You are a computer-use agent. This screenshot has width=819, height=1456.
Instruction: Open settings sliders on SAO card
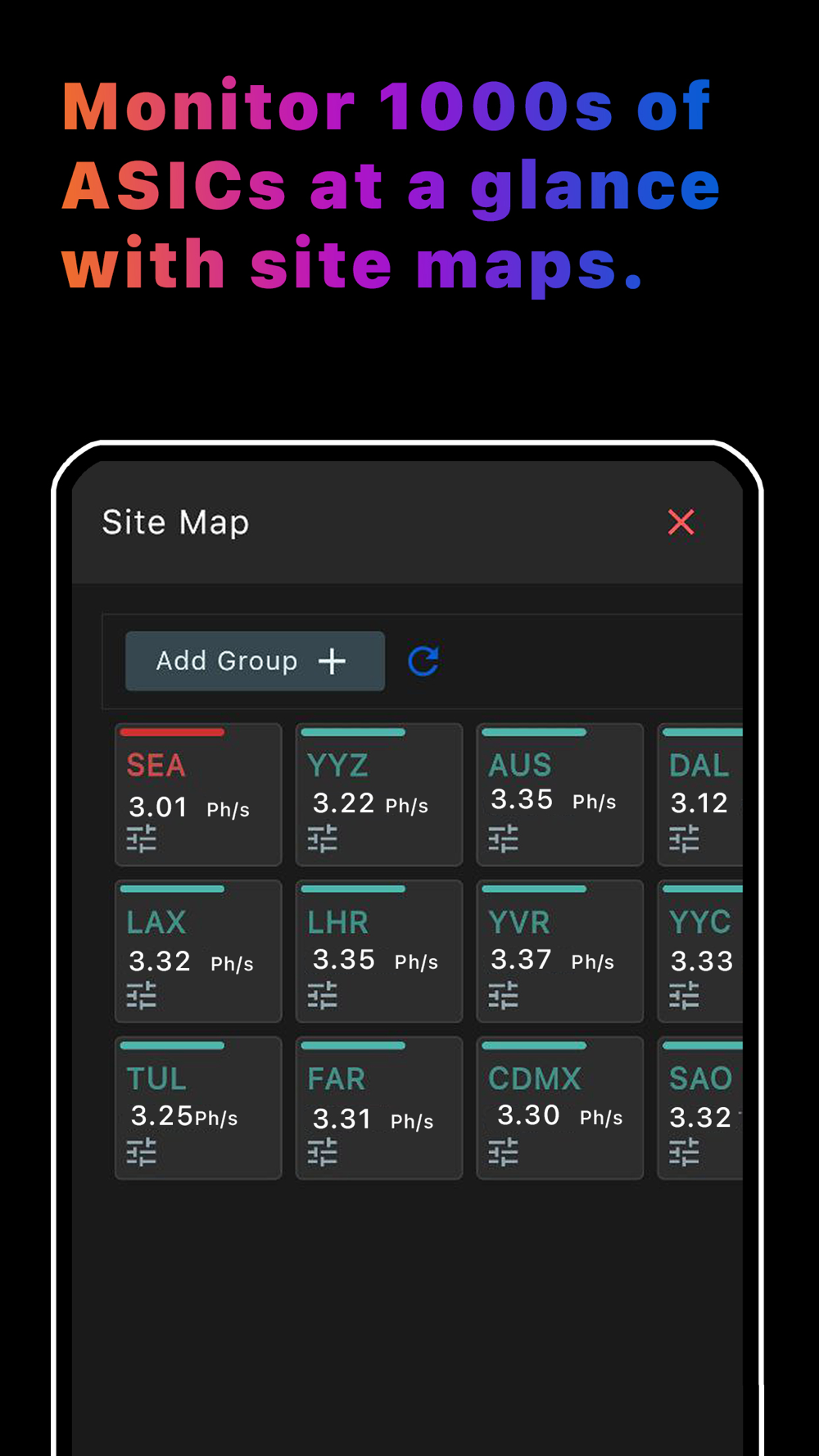point(685,1152)
